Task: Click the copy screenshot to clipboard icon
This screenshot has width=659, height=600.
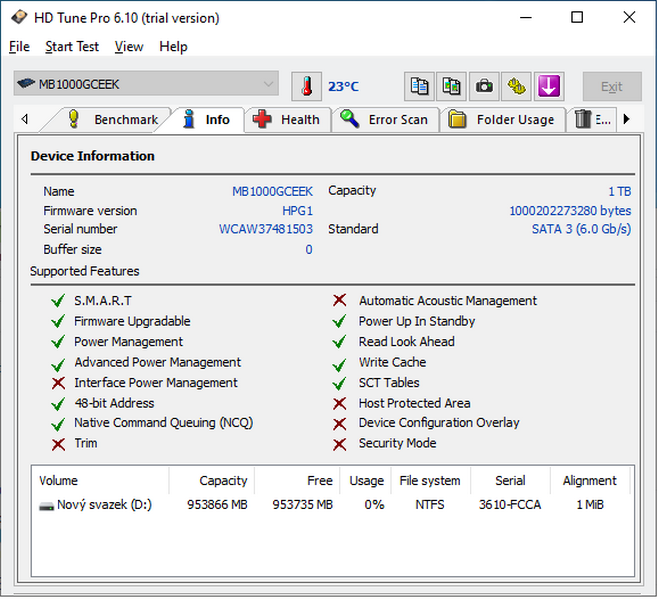Action: 452,87
